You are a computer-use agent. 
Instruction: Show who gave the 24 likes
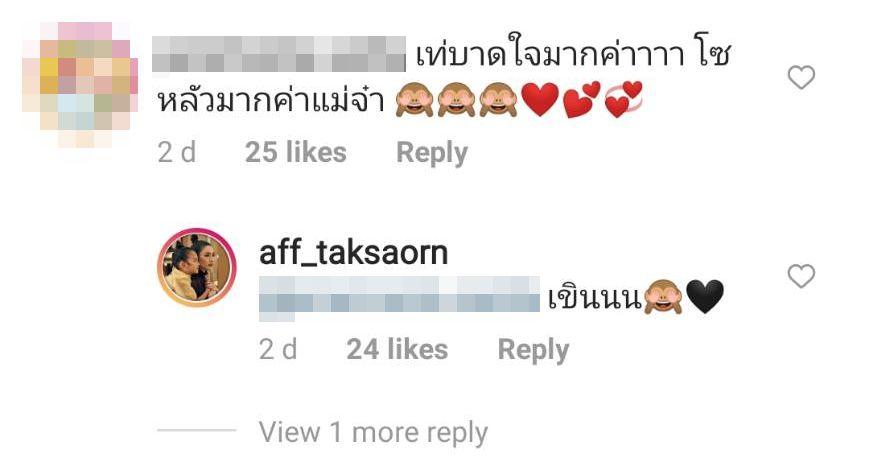coord(397,349)
